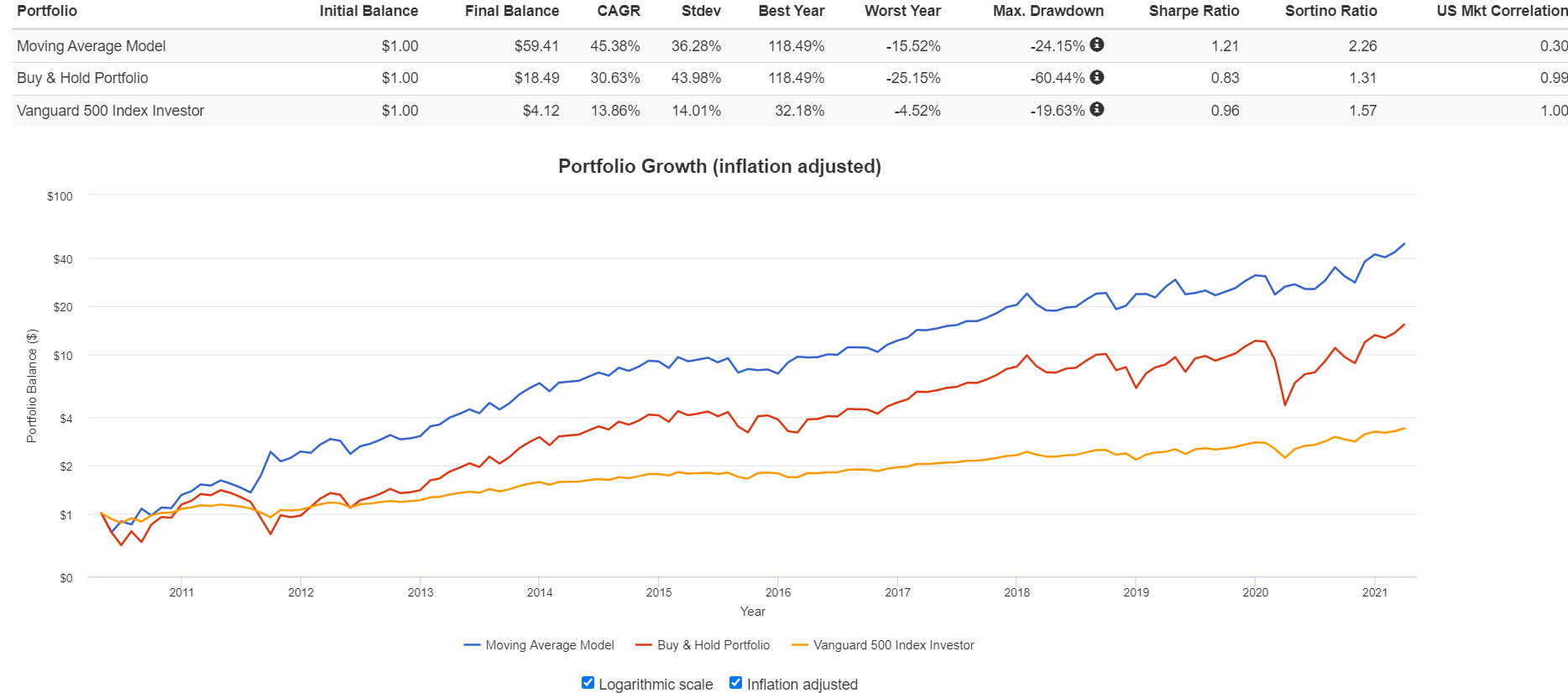Click the Final Balance column header

pos(512,11)
